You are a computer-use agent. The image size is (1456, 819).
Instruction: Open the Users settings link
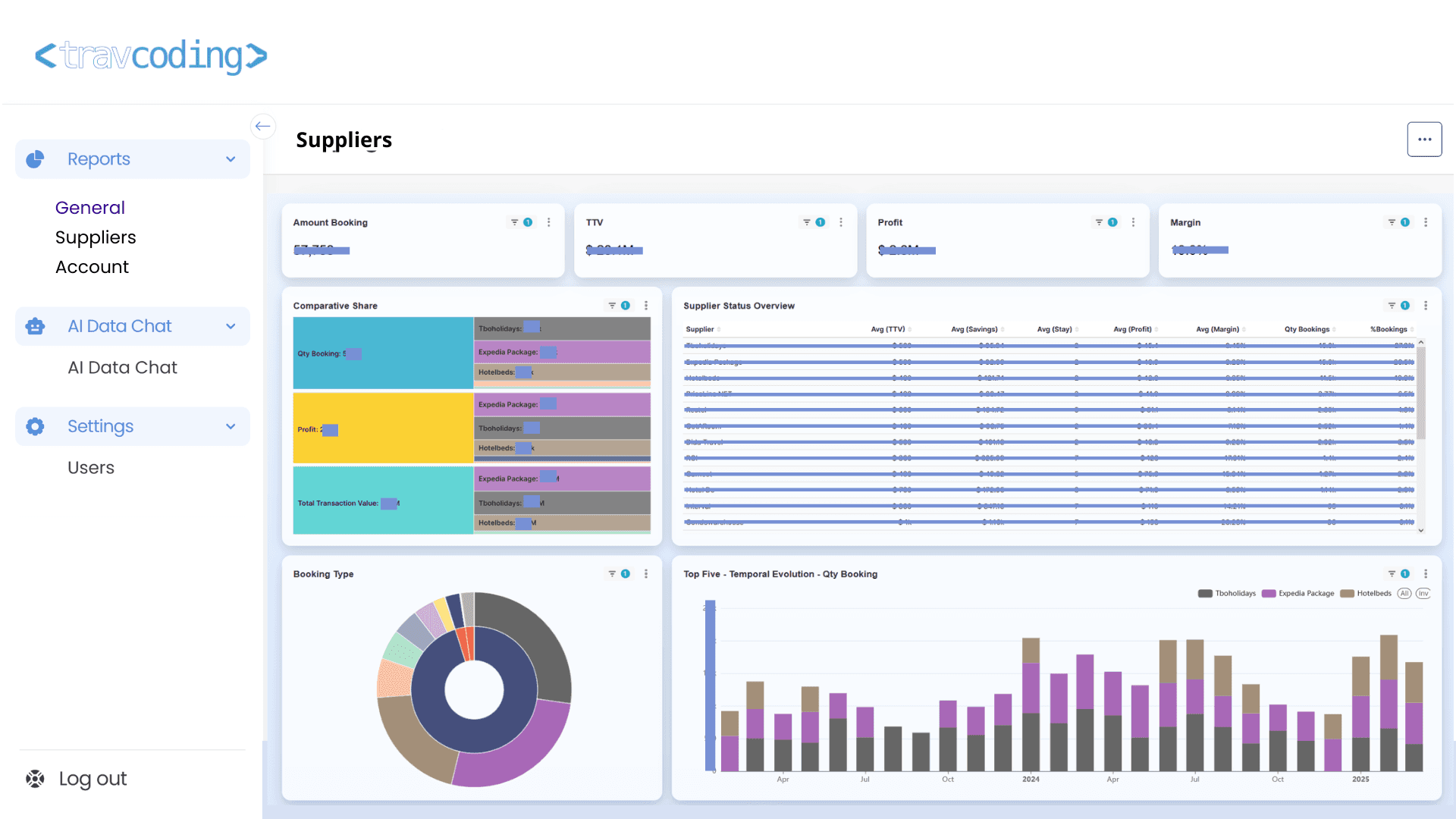click(91, 468)
